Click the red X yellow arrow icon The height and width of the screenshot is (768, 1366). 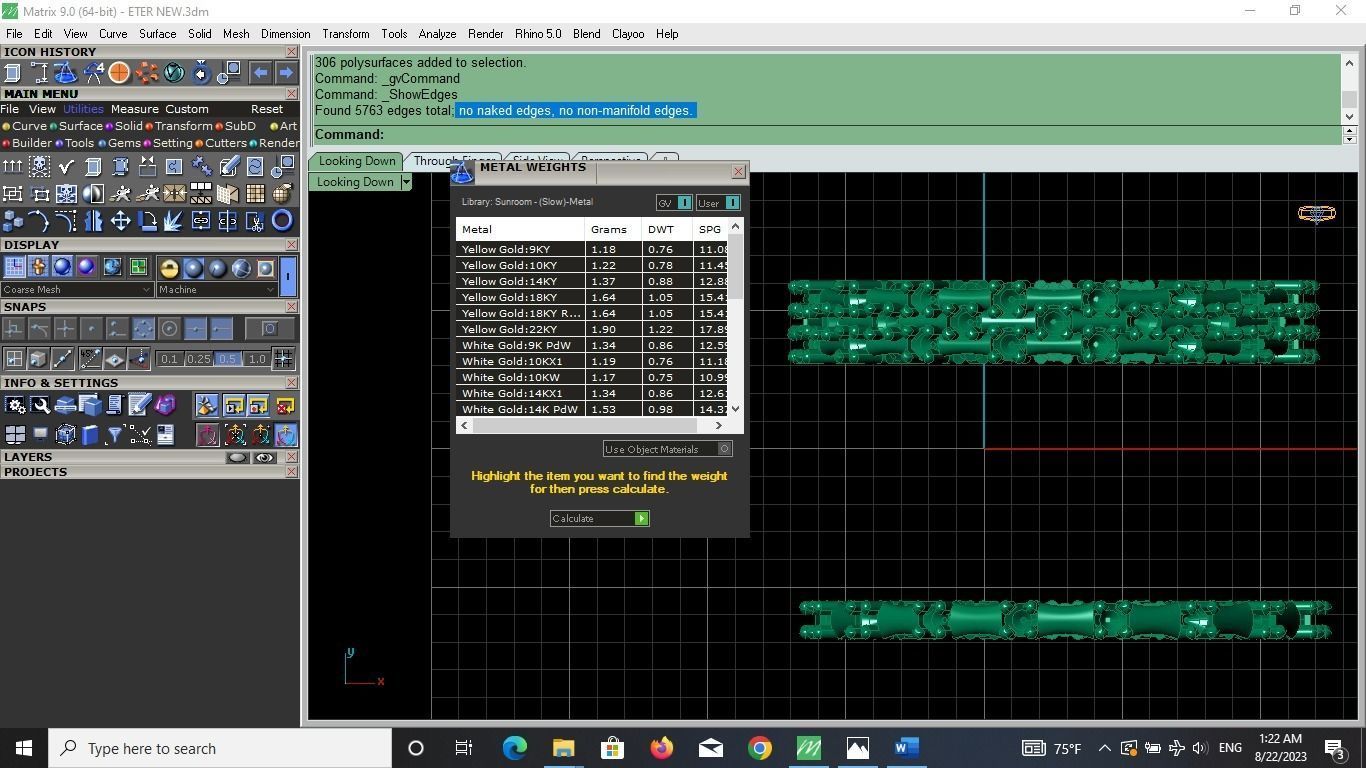[285, 405]
